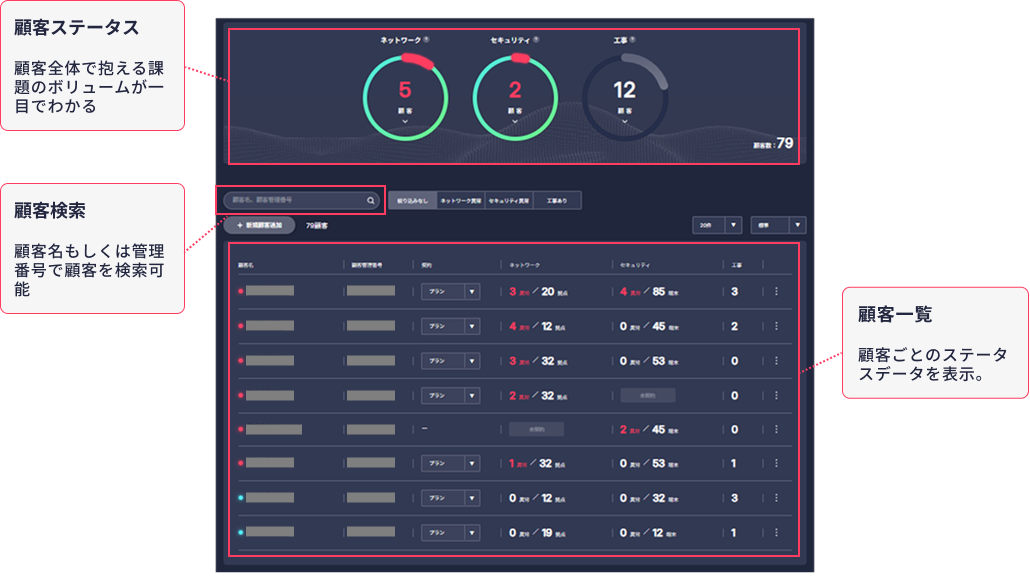Click the 契約 column header

click(x=426, y=265)
